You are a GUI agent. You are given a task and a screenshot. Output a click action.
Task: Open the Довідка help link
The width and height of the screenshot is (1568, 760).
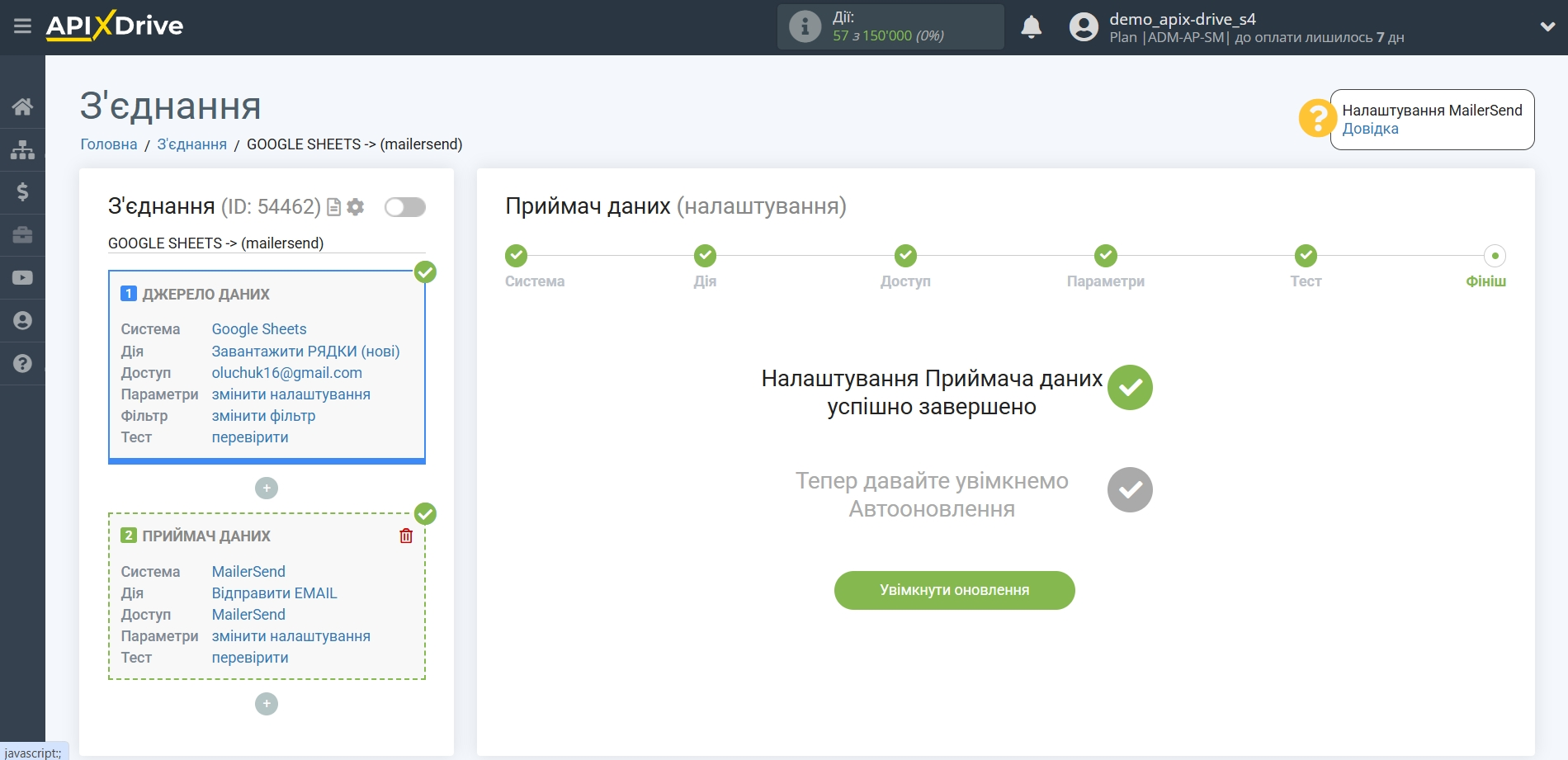[1370, 129]
